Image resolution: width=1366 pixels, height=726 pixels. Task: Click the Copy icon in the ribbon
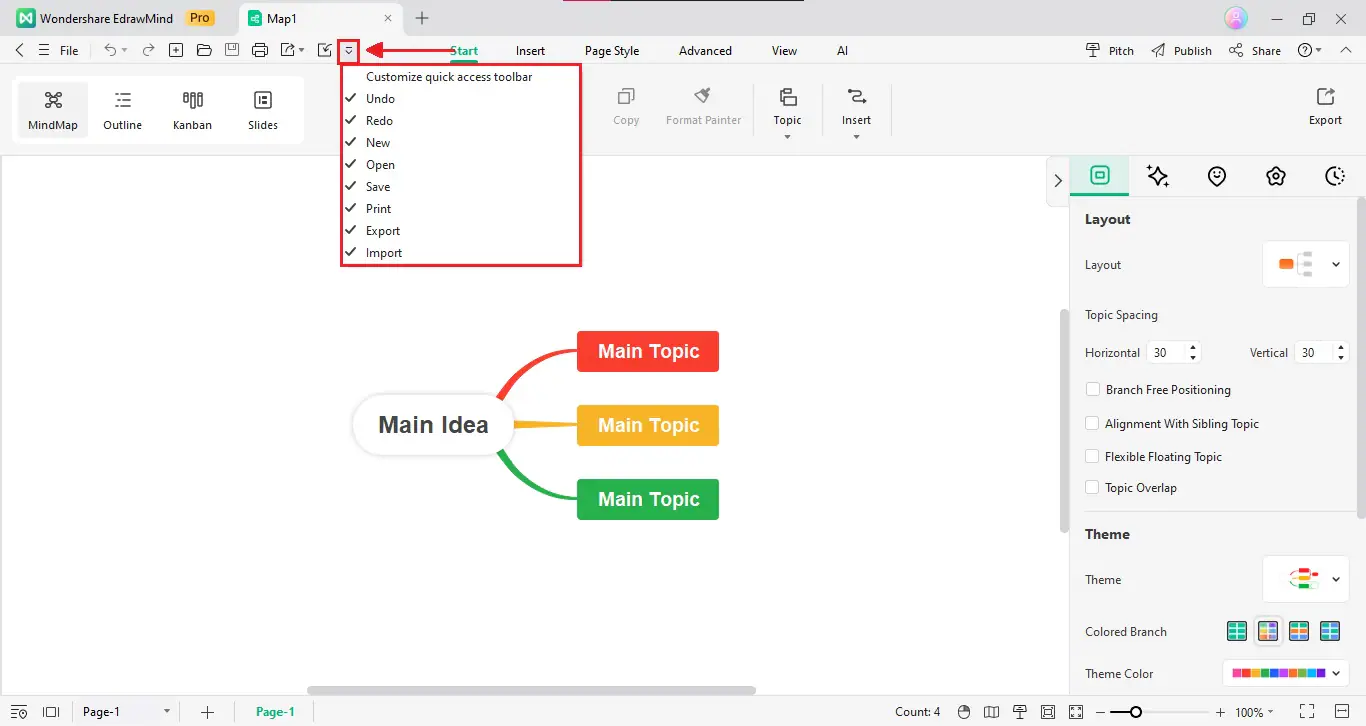(626, 97)
